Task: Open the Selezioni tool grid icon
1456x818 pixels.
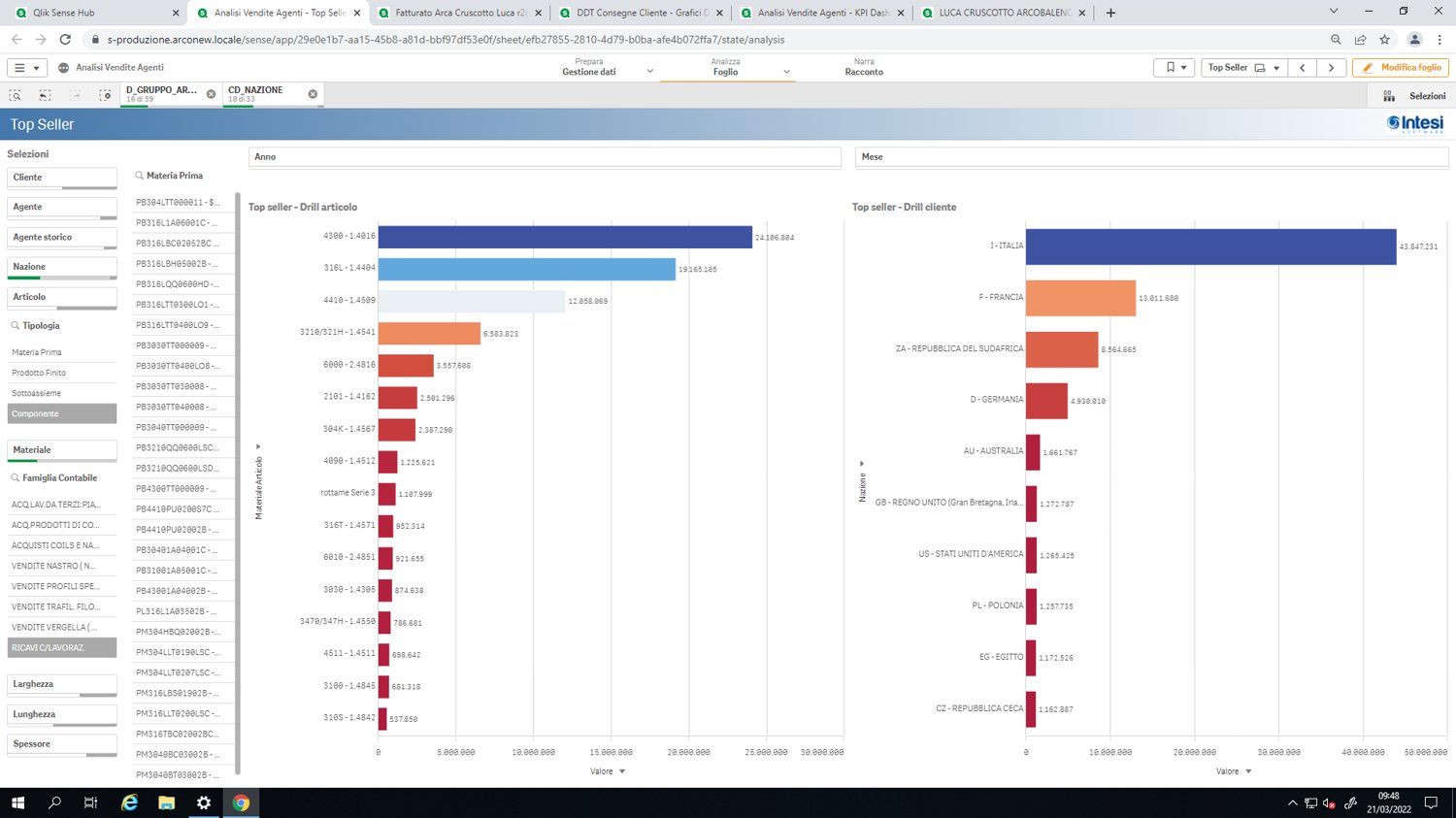Action: (1389, 96)
